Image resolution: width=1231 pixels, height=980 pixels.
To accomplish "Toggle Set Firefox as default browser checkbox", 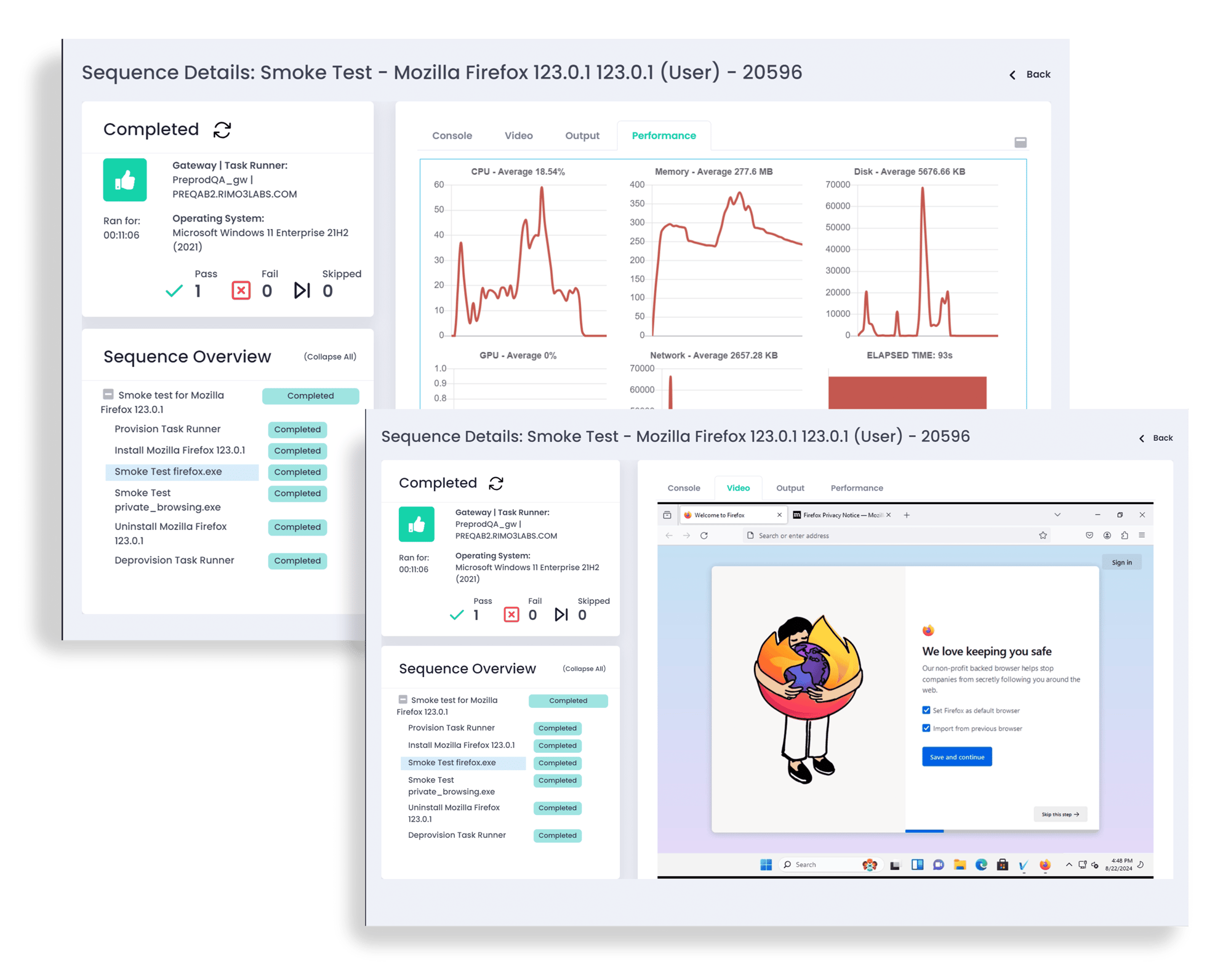I will tap(926, 710).
